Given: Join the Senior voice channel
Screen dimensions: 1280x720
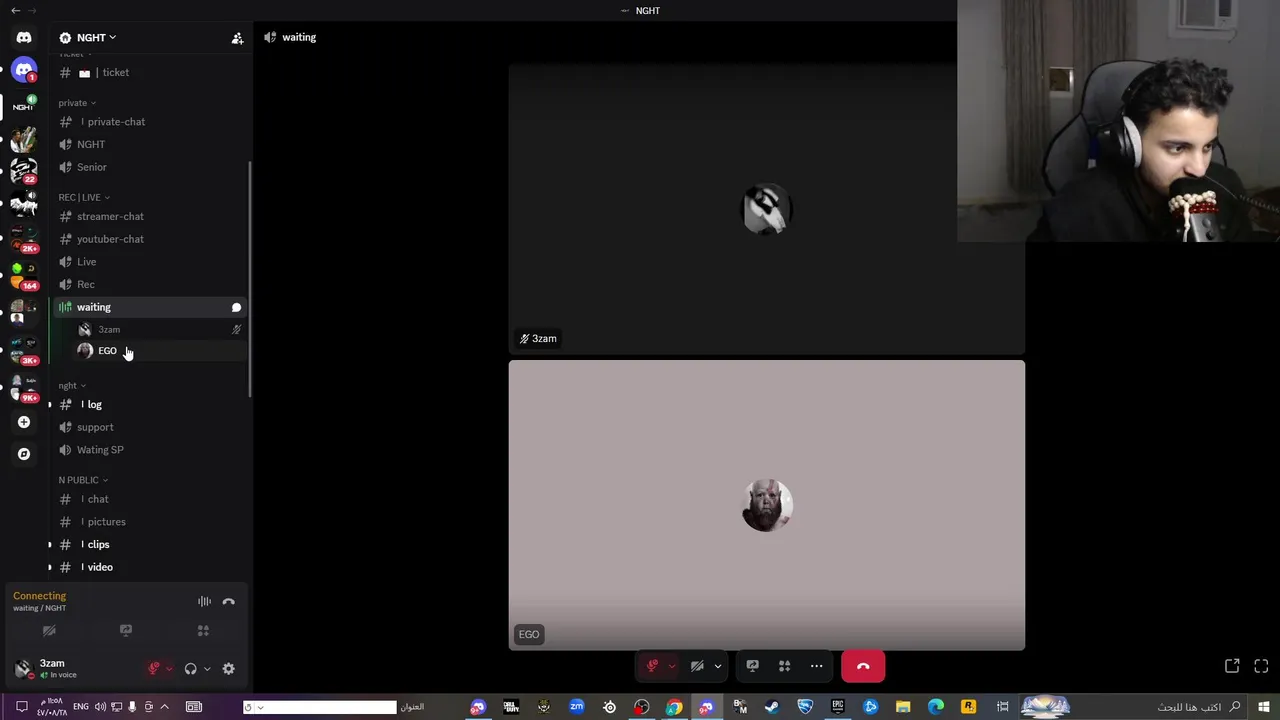Looking at the screenshot, I should pos(150,167).
